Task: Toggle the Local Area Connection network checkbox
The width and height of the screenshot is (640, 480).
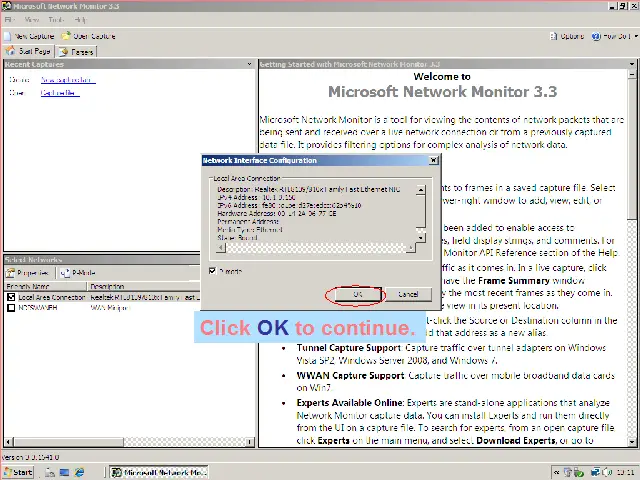Action: pyautogui.click(x=11, y=297)
